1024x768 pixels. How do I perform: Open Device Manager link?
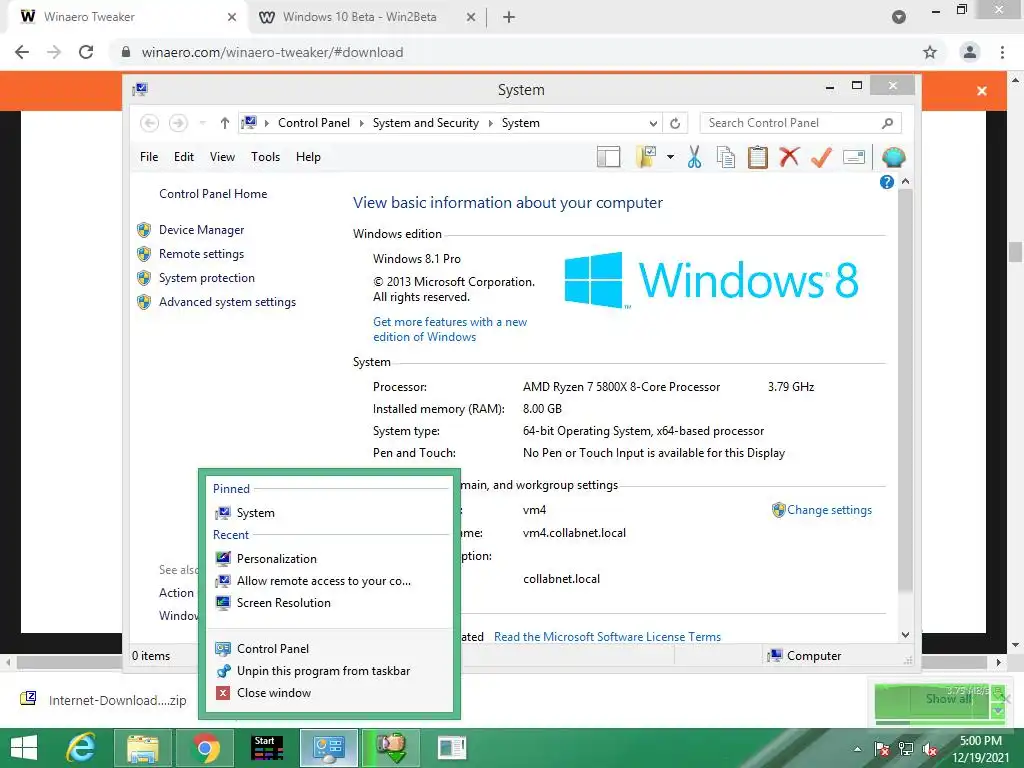tap(201, 230)
